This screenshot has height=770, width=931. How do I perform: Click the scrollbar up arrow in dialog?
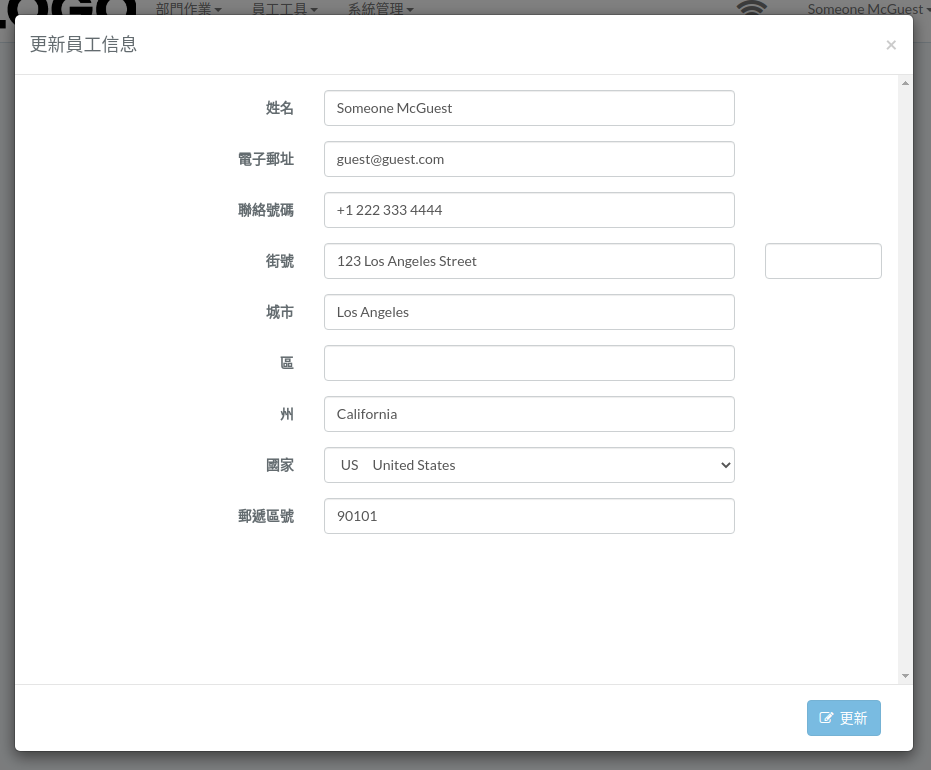905,84
